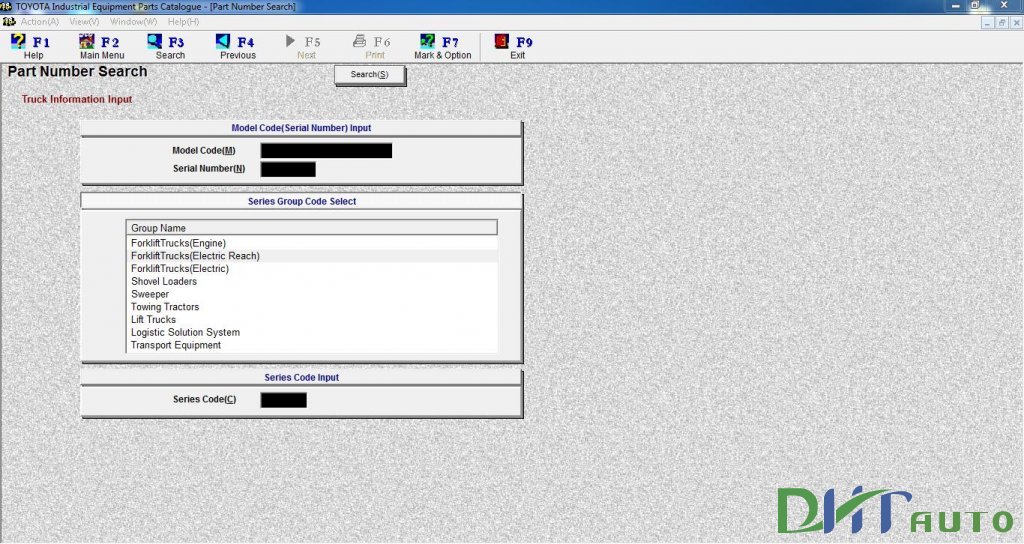
Task: Select Transport Equipment group
Action: 312,345
